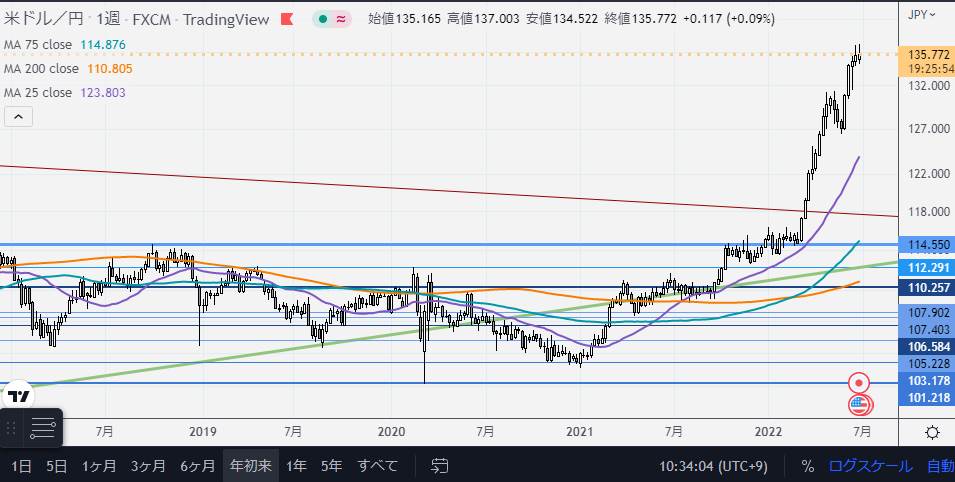Select the 1日 time range

point(21,466)
